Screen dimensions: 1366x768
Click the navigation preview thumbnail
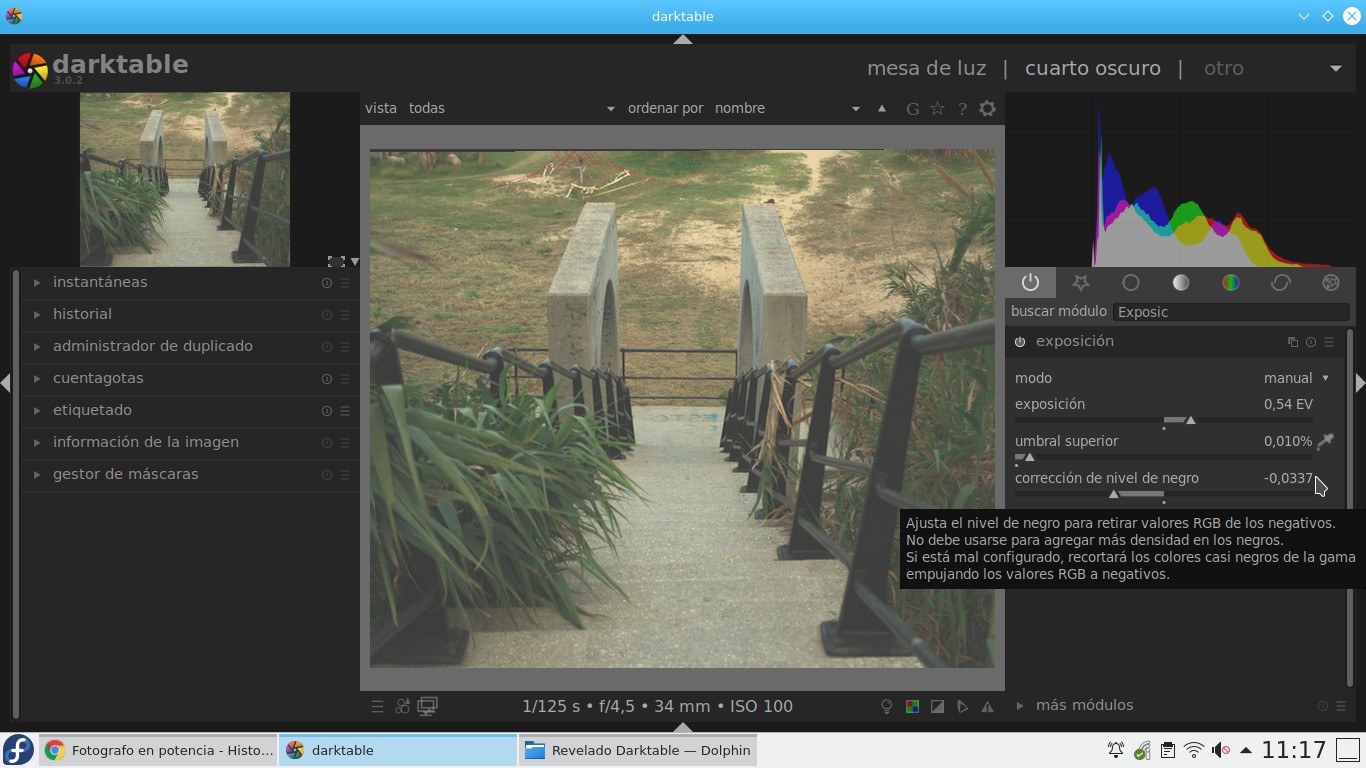[185, 179]
